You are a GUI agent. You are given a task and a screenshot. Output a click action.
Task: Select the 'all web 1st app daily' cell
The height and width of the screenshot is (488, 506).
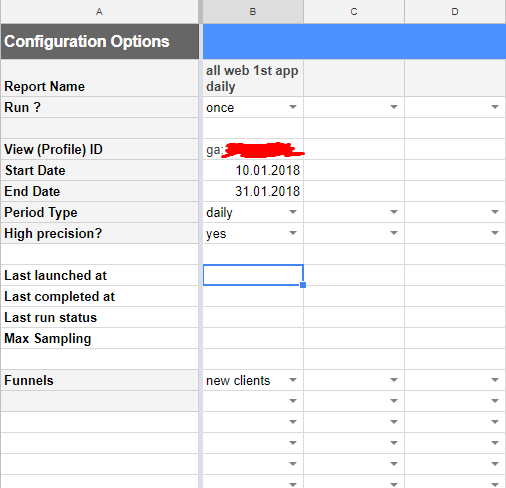pyautogui.click(x=253, y=78)
